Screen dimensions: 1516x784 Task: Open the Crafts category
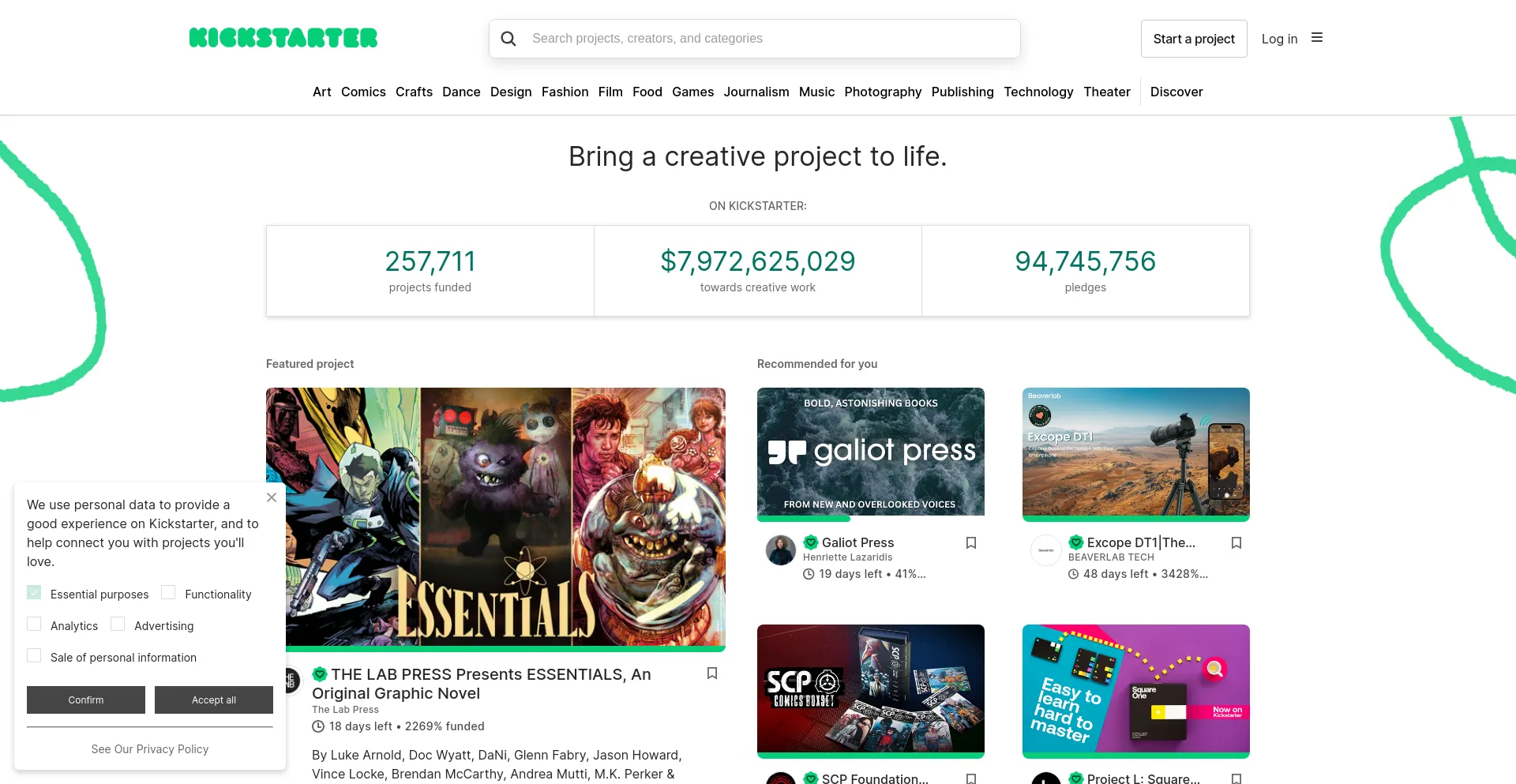point(414,92)
